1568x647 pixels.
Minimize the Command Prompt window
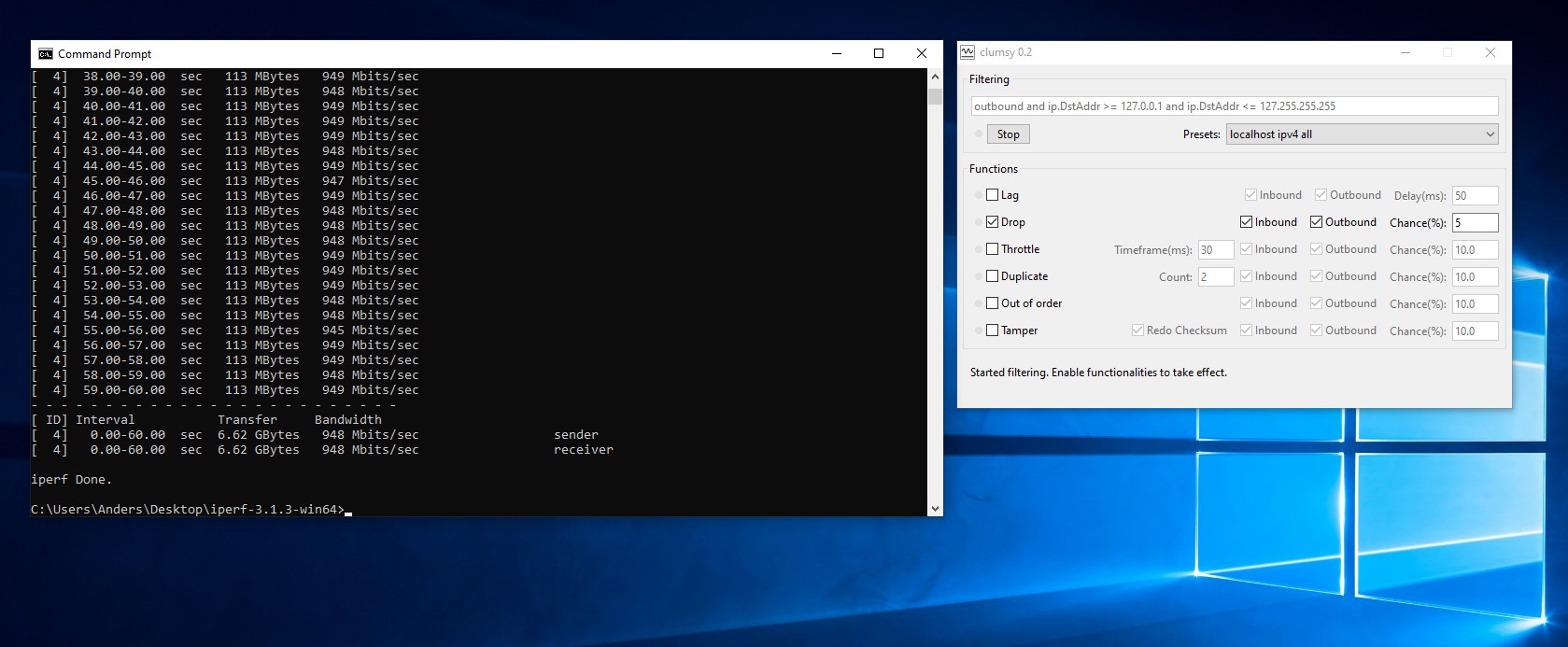[836, 53]
